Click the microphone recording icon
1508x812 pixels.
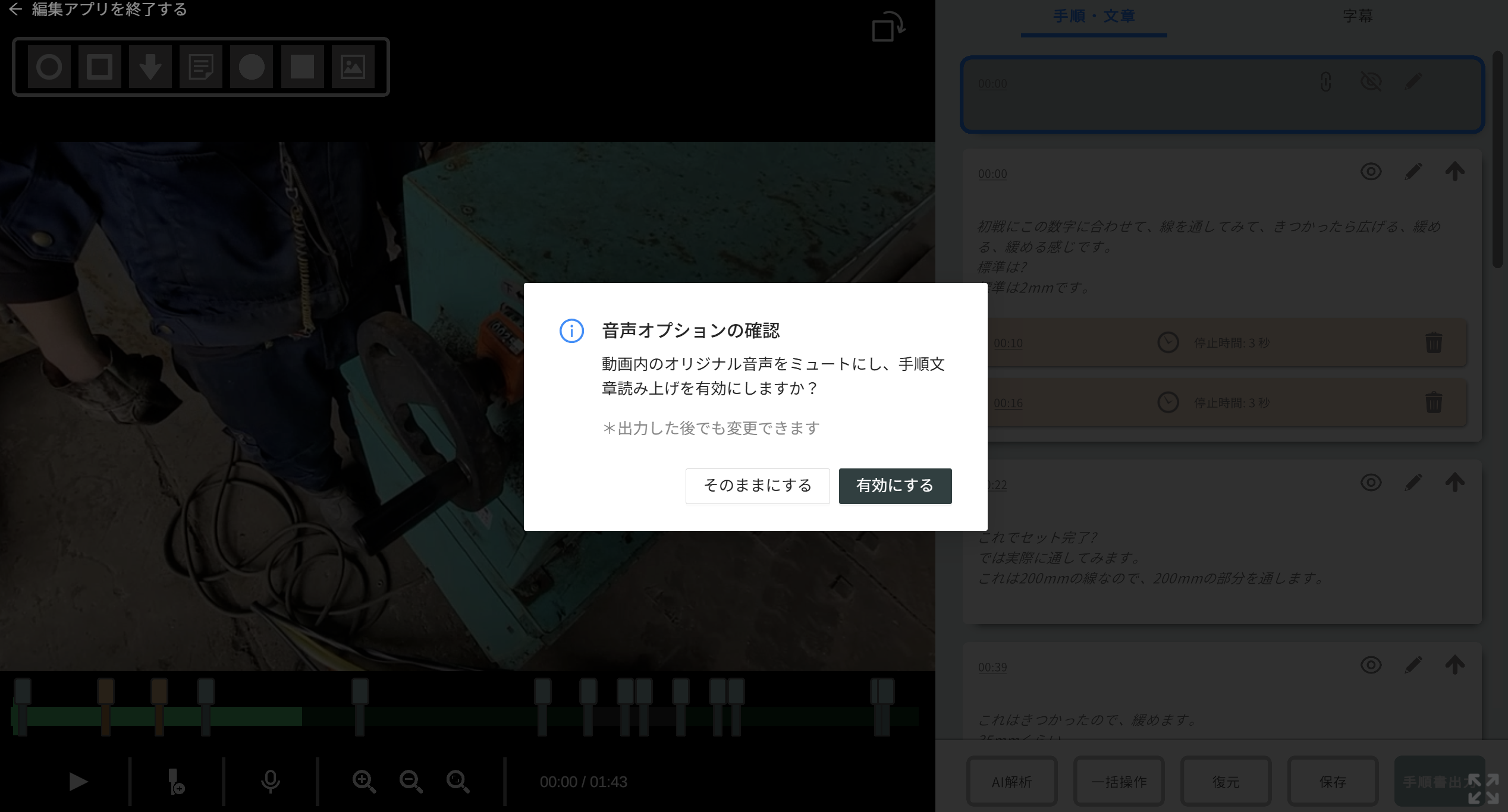click(270, 781)
